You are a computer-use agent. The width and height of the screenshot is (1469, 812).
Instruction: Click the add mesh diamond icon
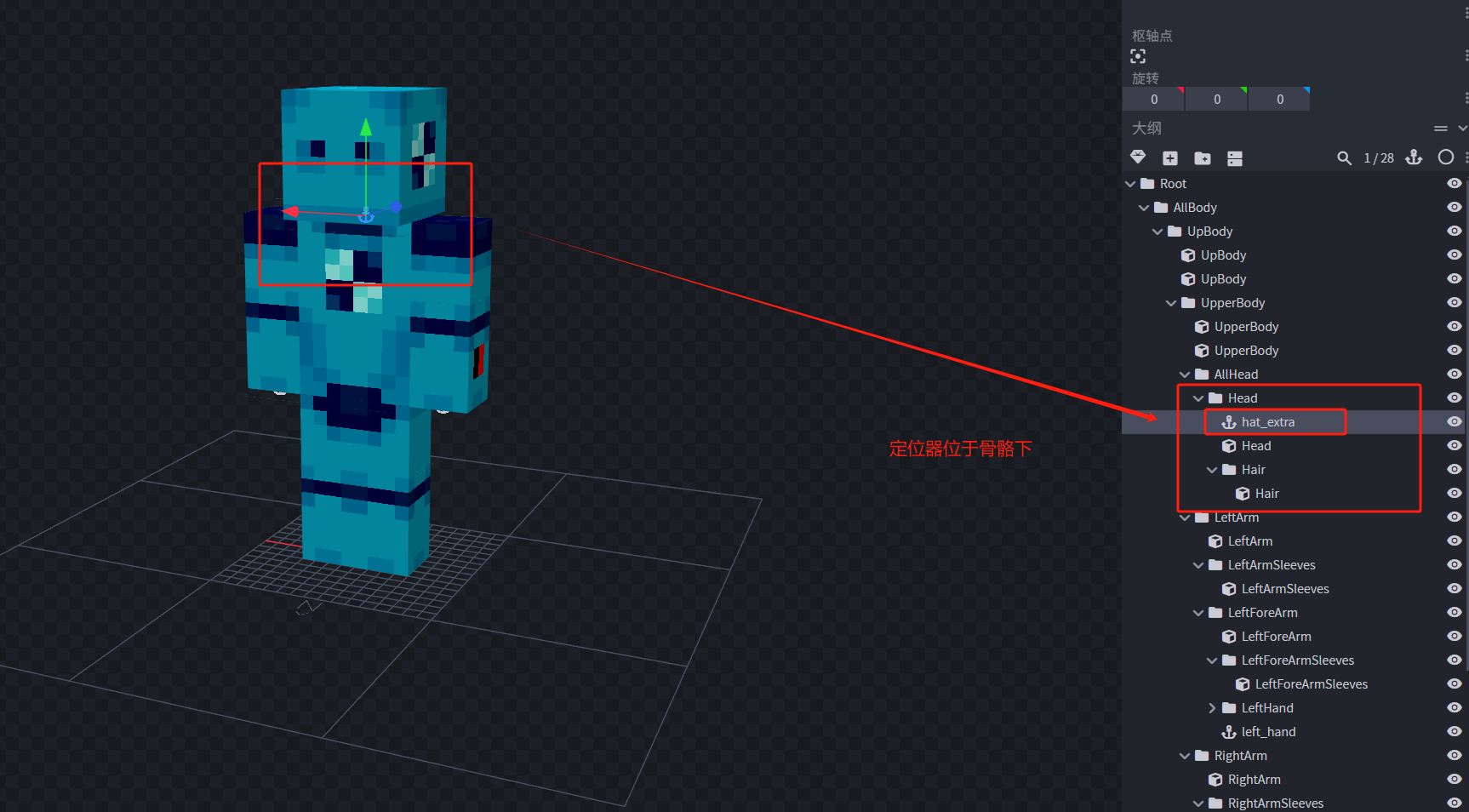[x=1138, y=157]
